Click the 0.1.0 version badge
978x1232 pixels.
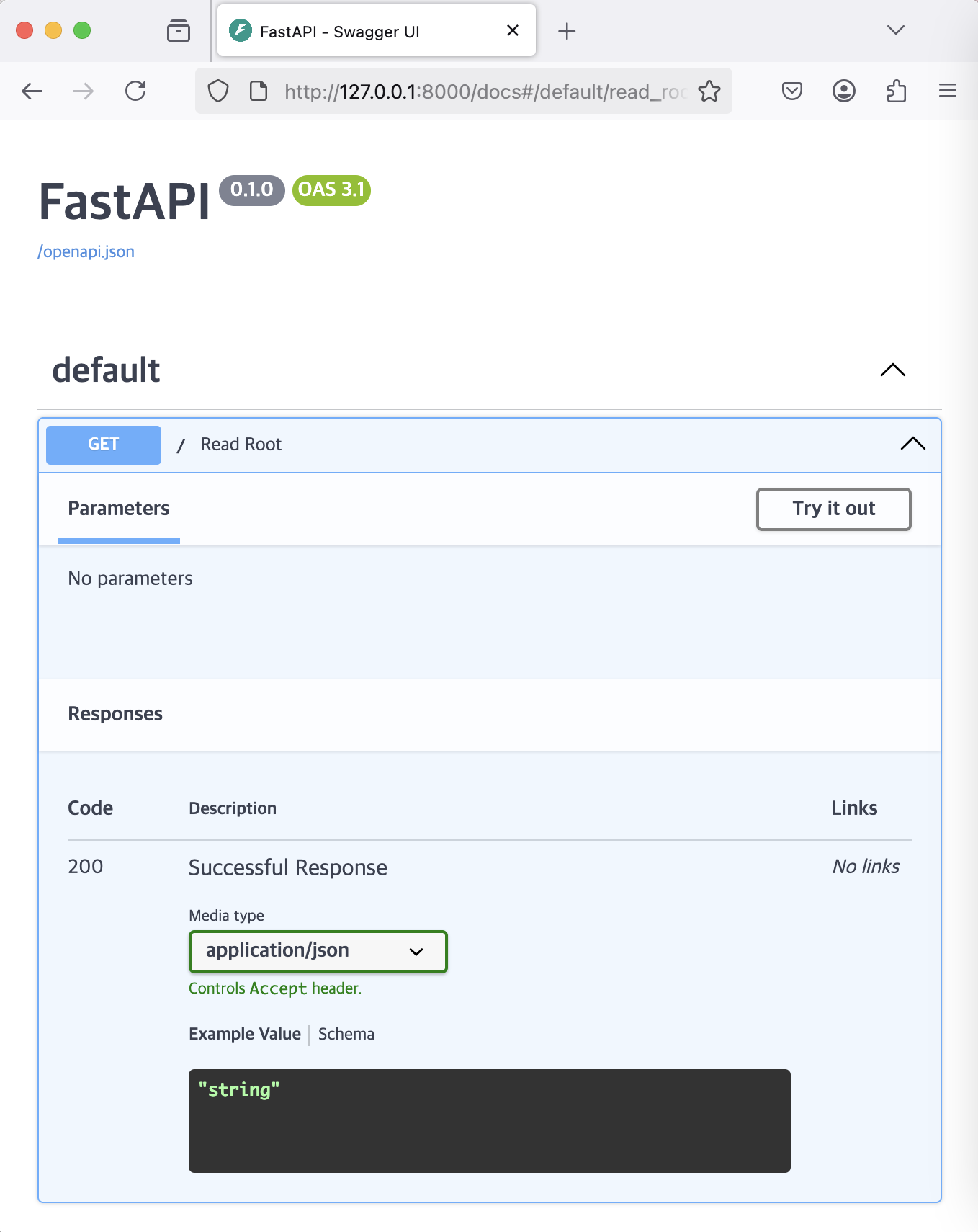click(252, 190)
